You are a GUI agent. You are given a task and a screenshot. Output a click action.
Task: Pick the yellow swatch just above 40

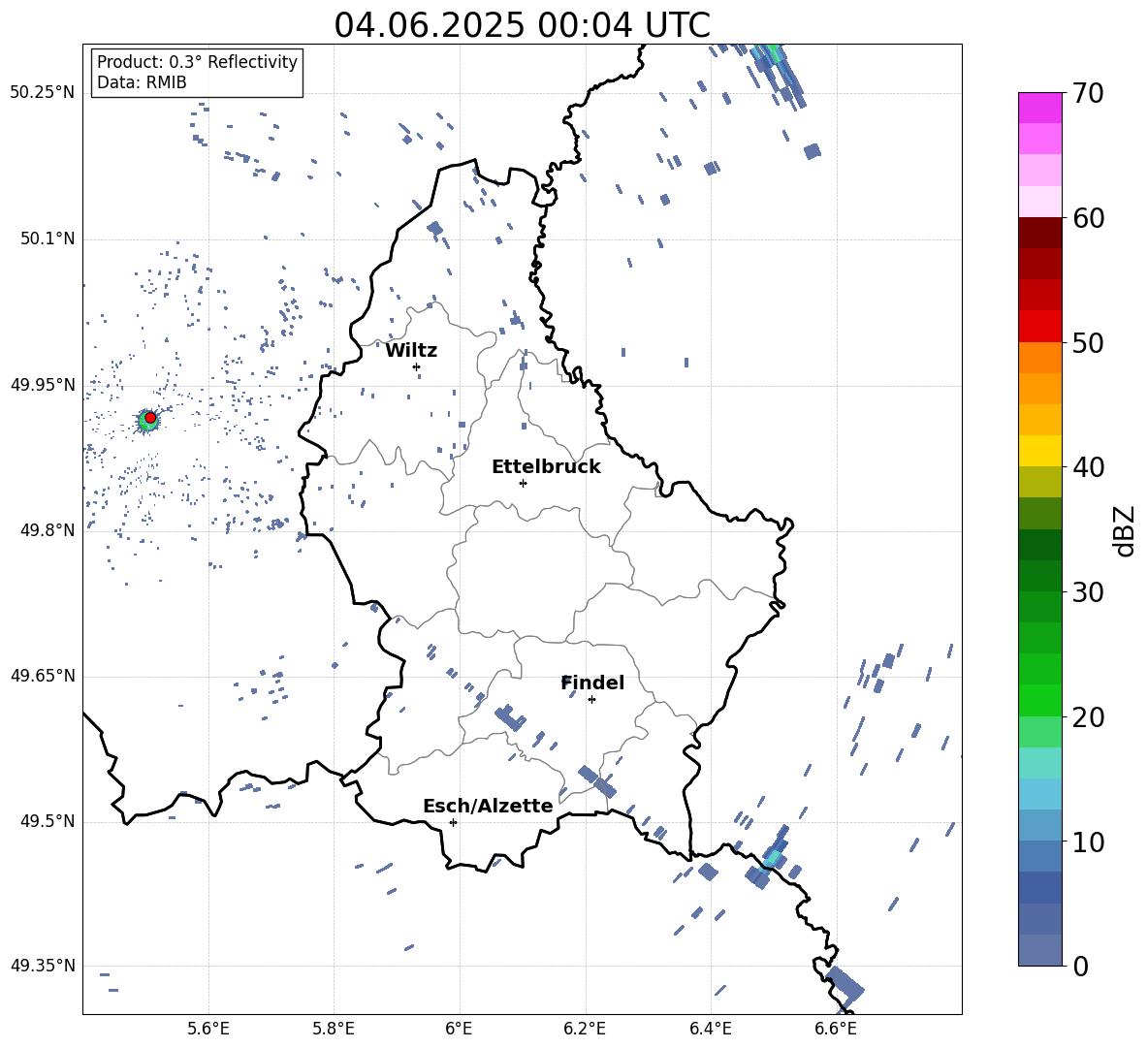[x=1039, y=451]
